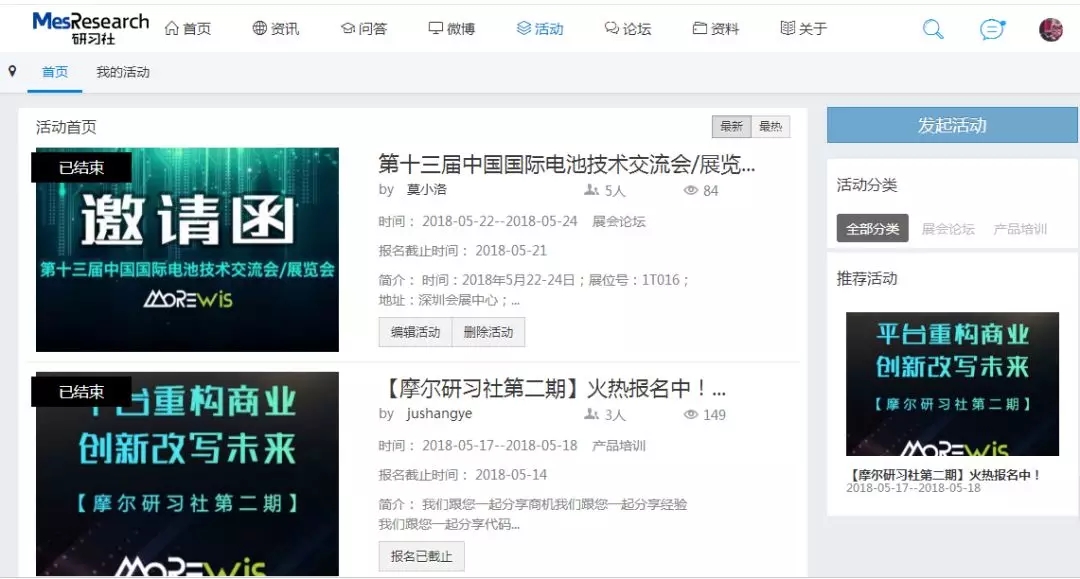The width and height of the screenshot is (1080, 579).
Task: Open the user avatar profile
Action: pyautogui.click(x=1050, y=29)
